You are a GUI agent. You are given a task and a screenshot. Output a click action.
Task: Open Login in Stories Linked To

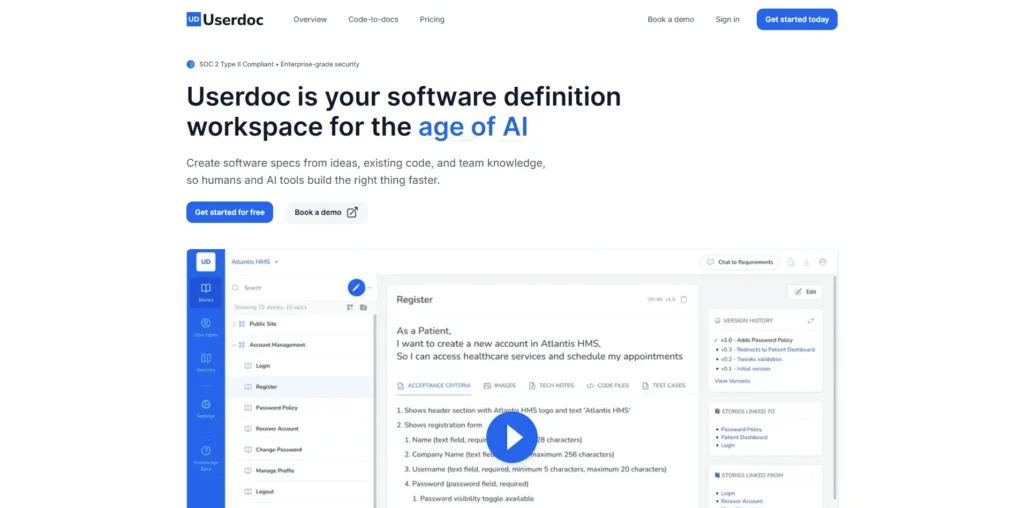point(728,445)
